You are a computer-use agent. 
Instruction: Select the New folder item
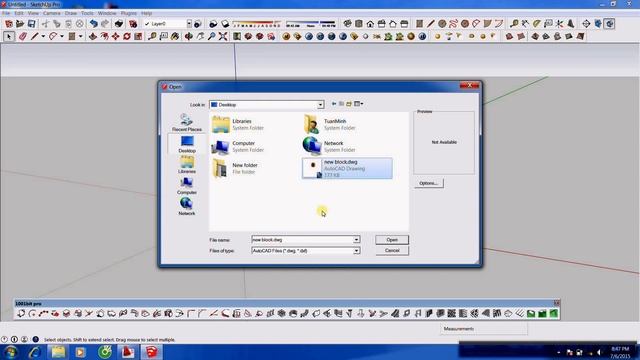(235, 168)
